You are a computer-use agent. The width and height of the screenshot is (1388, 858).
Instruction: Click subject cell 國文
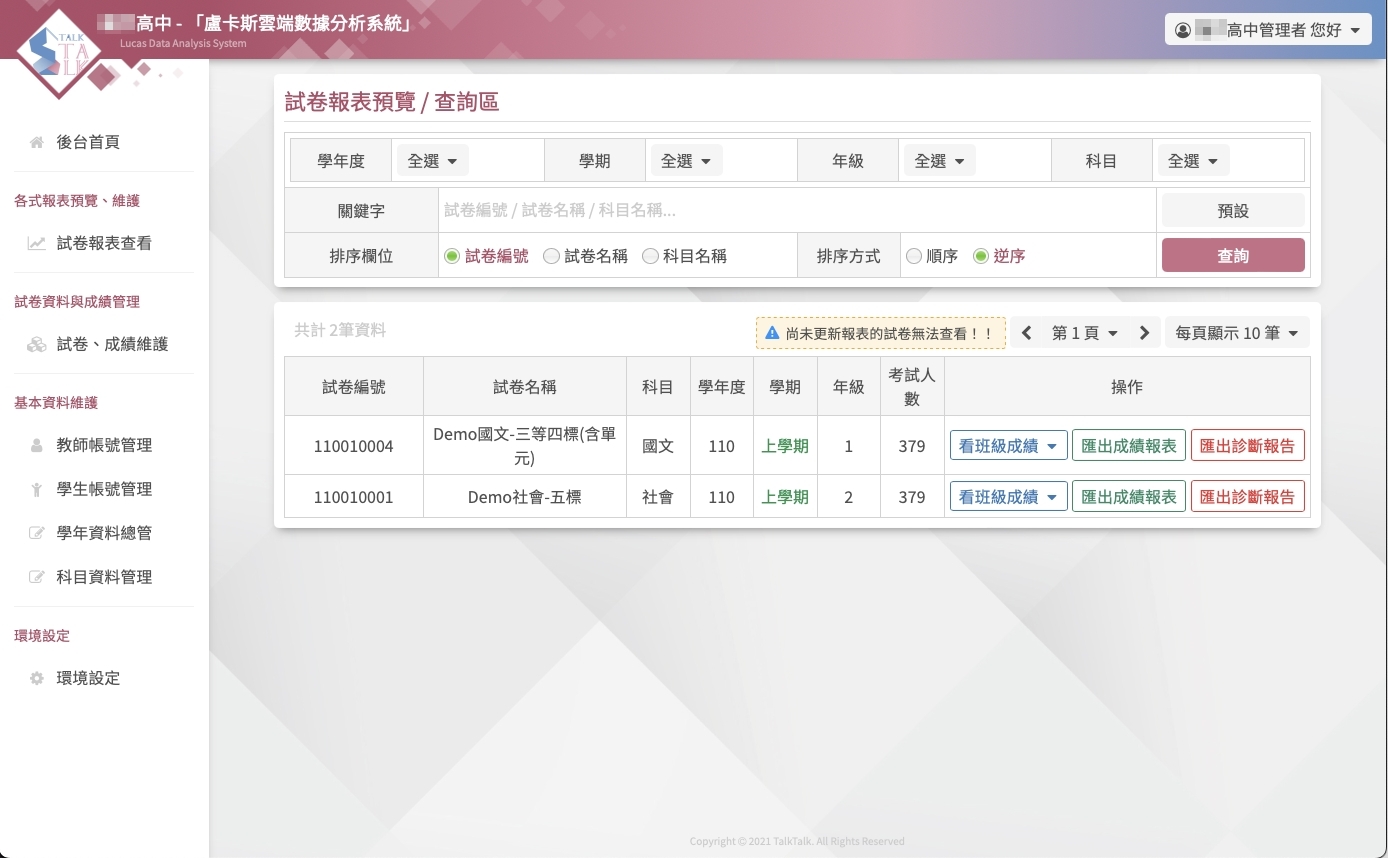658,446
